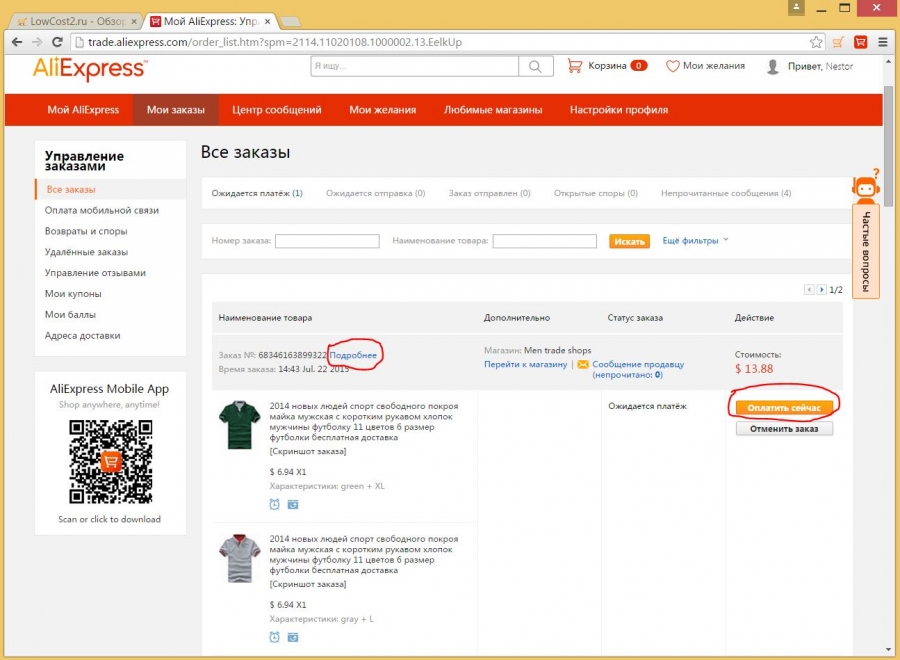This screenshot has height=660, width=900.
Task: Click into the Наименование товара input field
Action: [x=545, y=241]
